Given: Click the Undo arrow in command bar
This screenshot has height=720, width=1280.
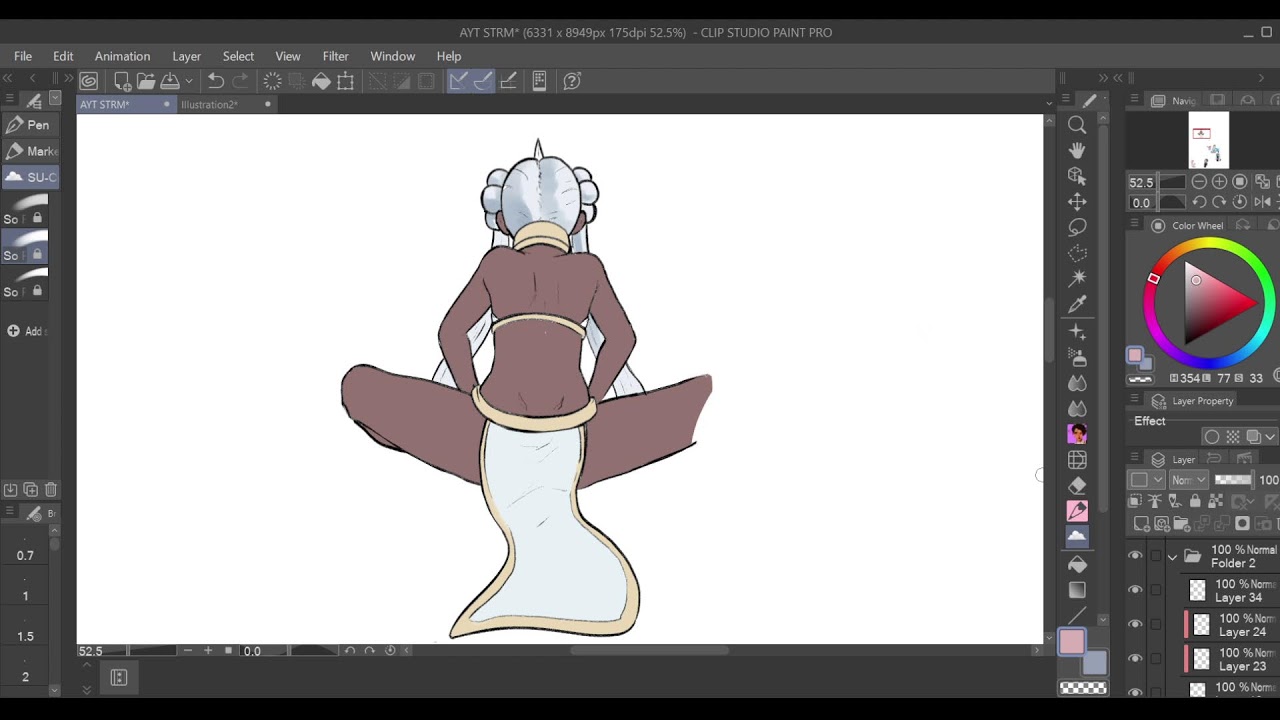Looking at the screenshot, I should [215, 81].
